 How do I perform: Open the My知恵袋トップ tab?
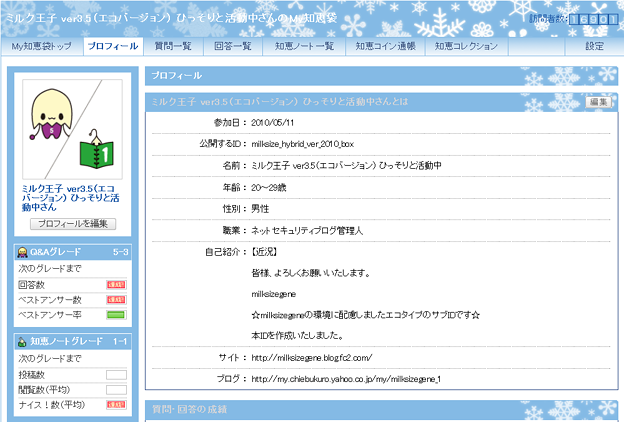tap(42, 46)
